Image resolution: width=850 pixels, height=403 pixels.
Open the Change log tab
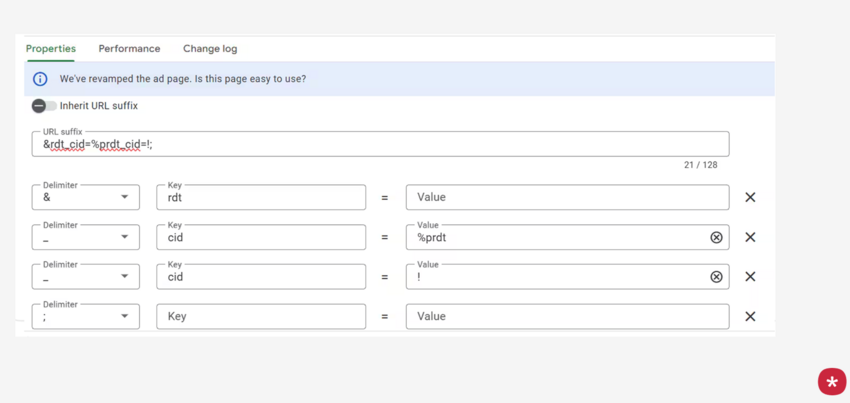tap(210, 49)
